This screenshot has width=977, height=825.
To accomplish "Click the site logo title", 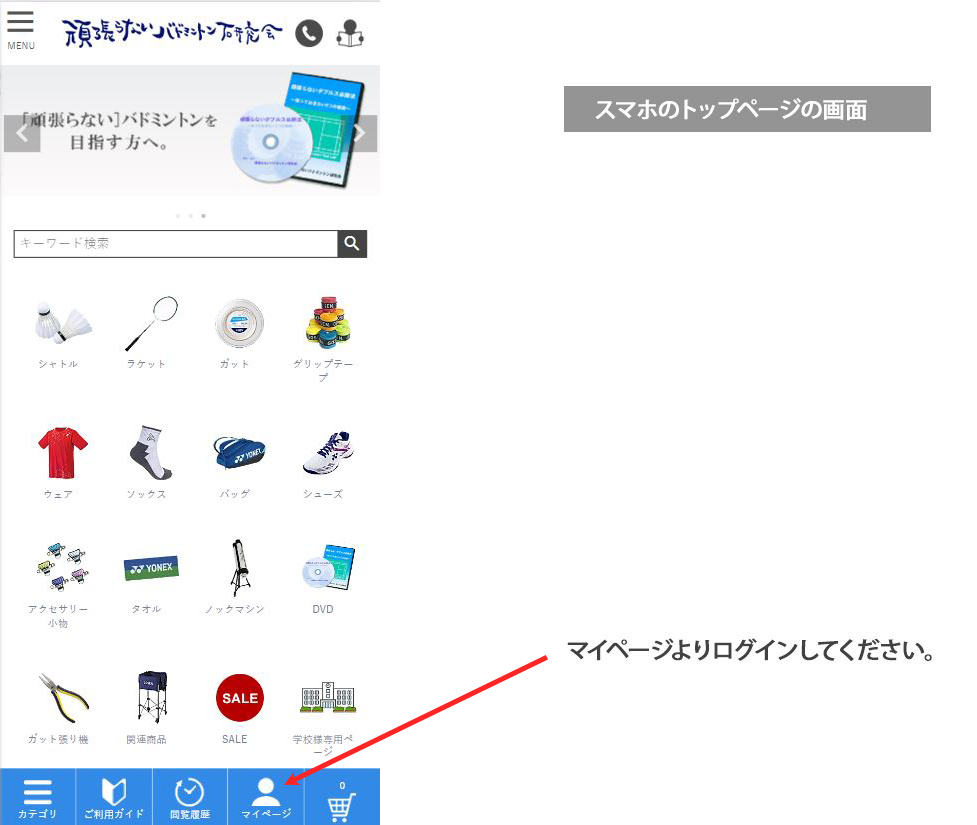I will pos(172,33).
